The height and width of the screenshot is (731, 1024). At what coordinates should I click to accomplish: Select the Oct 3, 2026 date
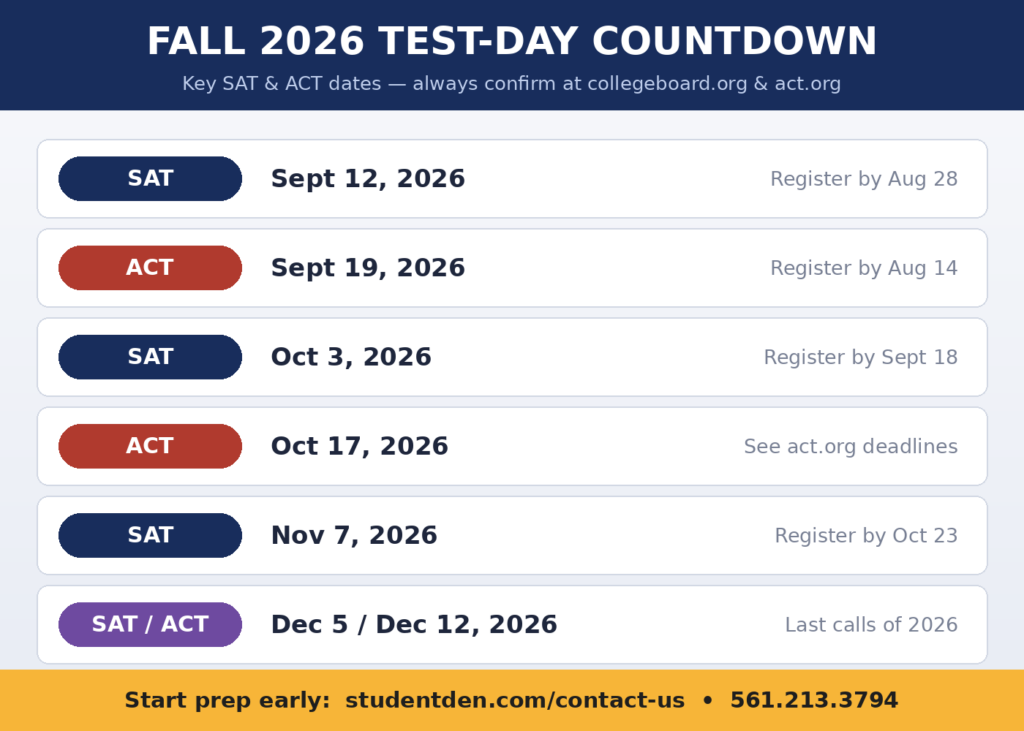tap(351, 357)
